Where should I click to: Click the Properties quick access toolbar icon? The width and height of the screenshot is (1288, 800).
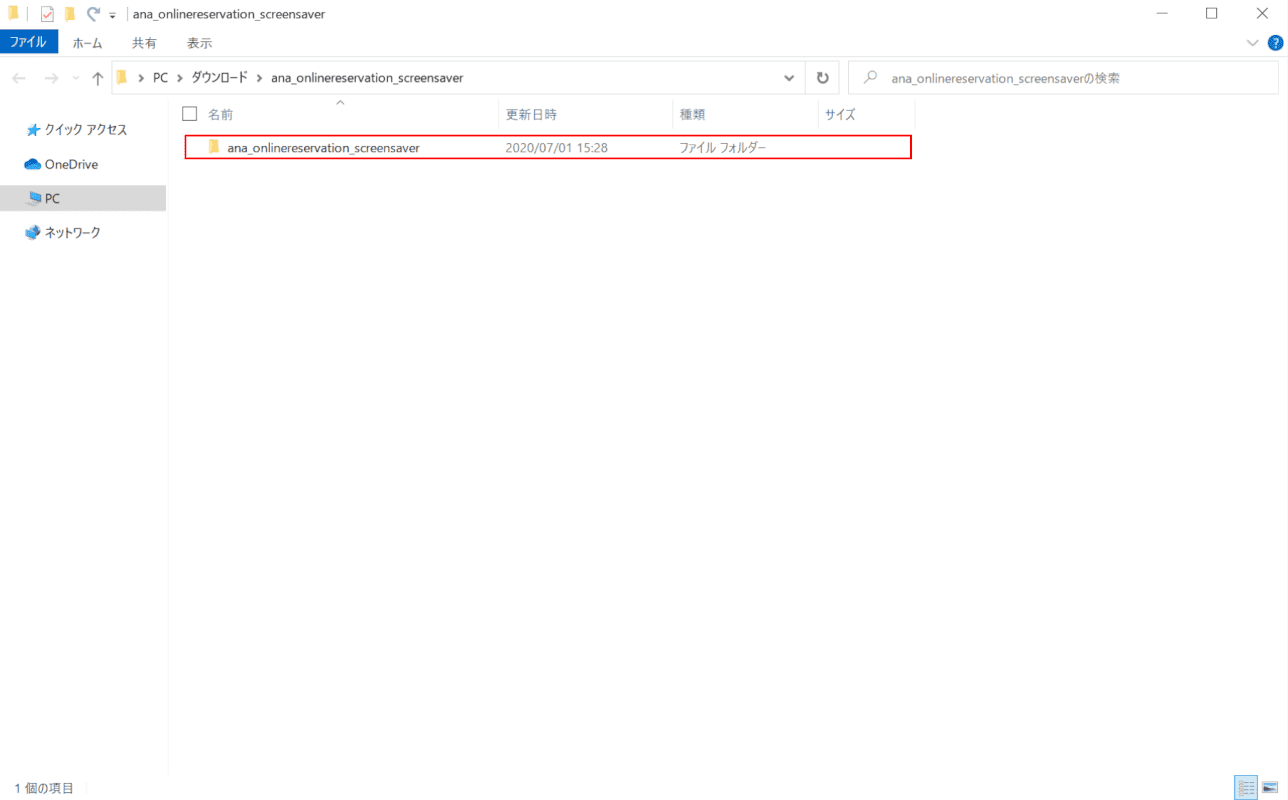[x=47, y=14]
